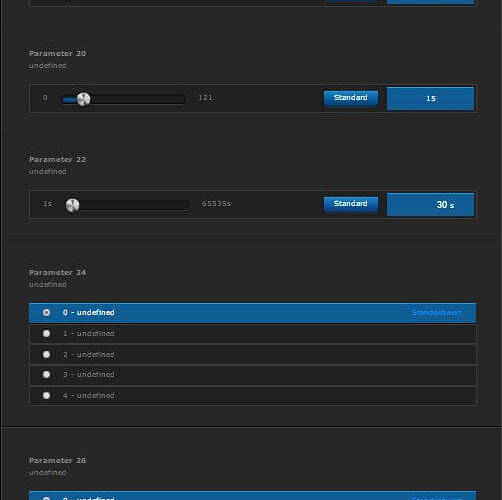Click the Parameter 26 heading
The width and height of the screenshot is (502, 500).
57,460
